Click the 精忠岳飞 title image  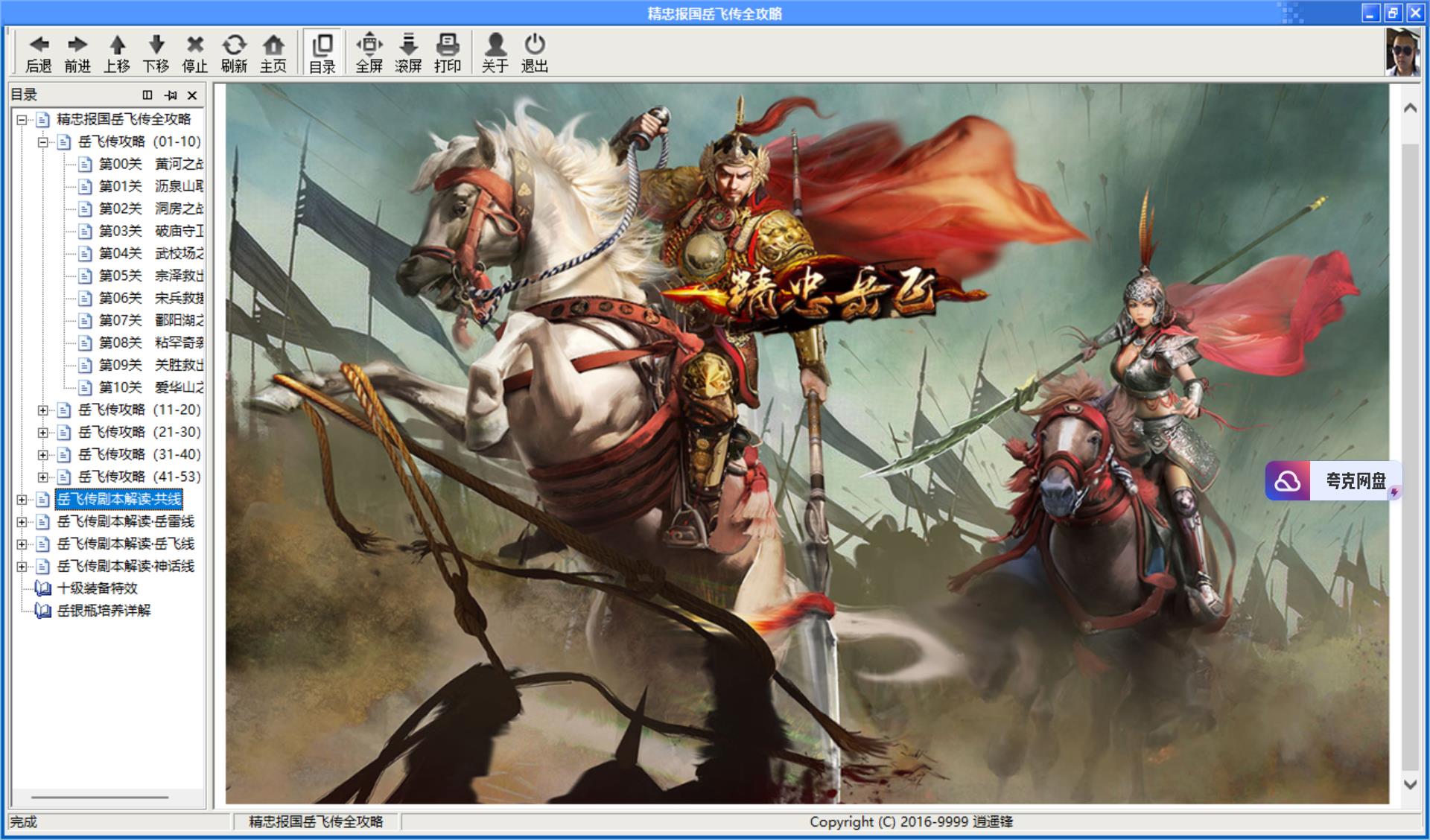pos(823,294)
